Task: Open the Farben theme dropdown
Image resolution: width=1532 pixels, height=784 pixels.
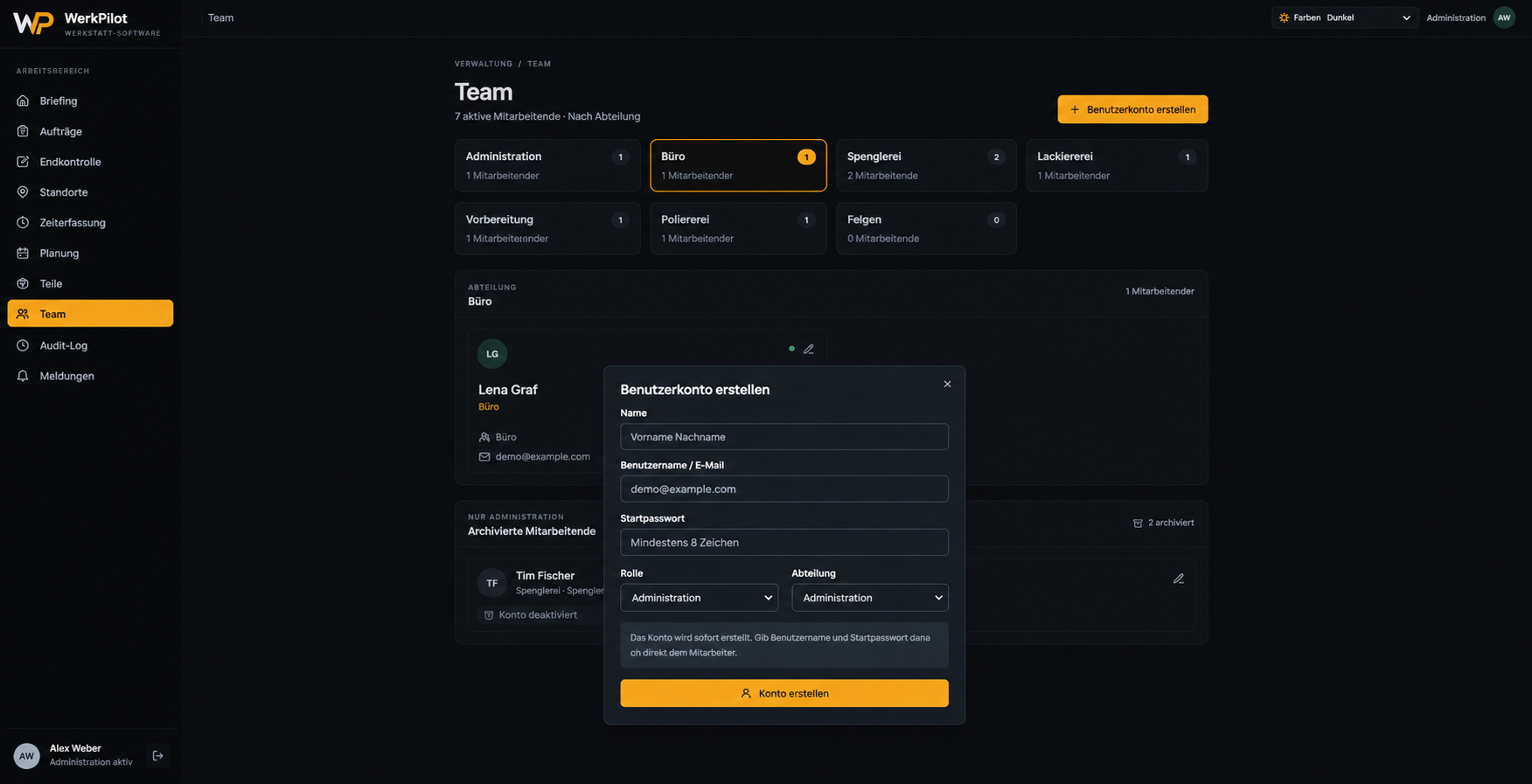Action: 1345,17
